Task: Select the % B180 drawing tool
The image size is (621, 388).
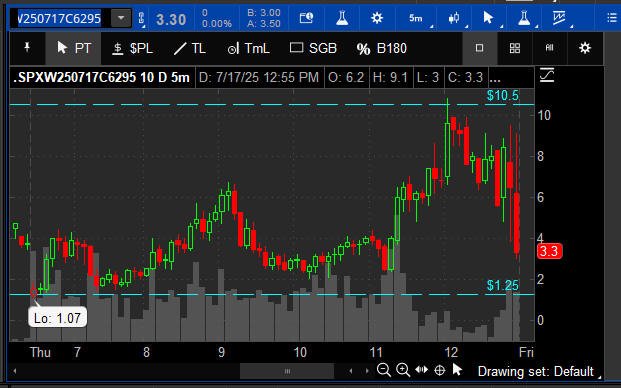Action: [x=381, y=48]
